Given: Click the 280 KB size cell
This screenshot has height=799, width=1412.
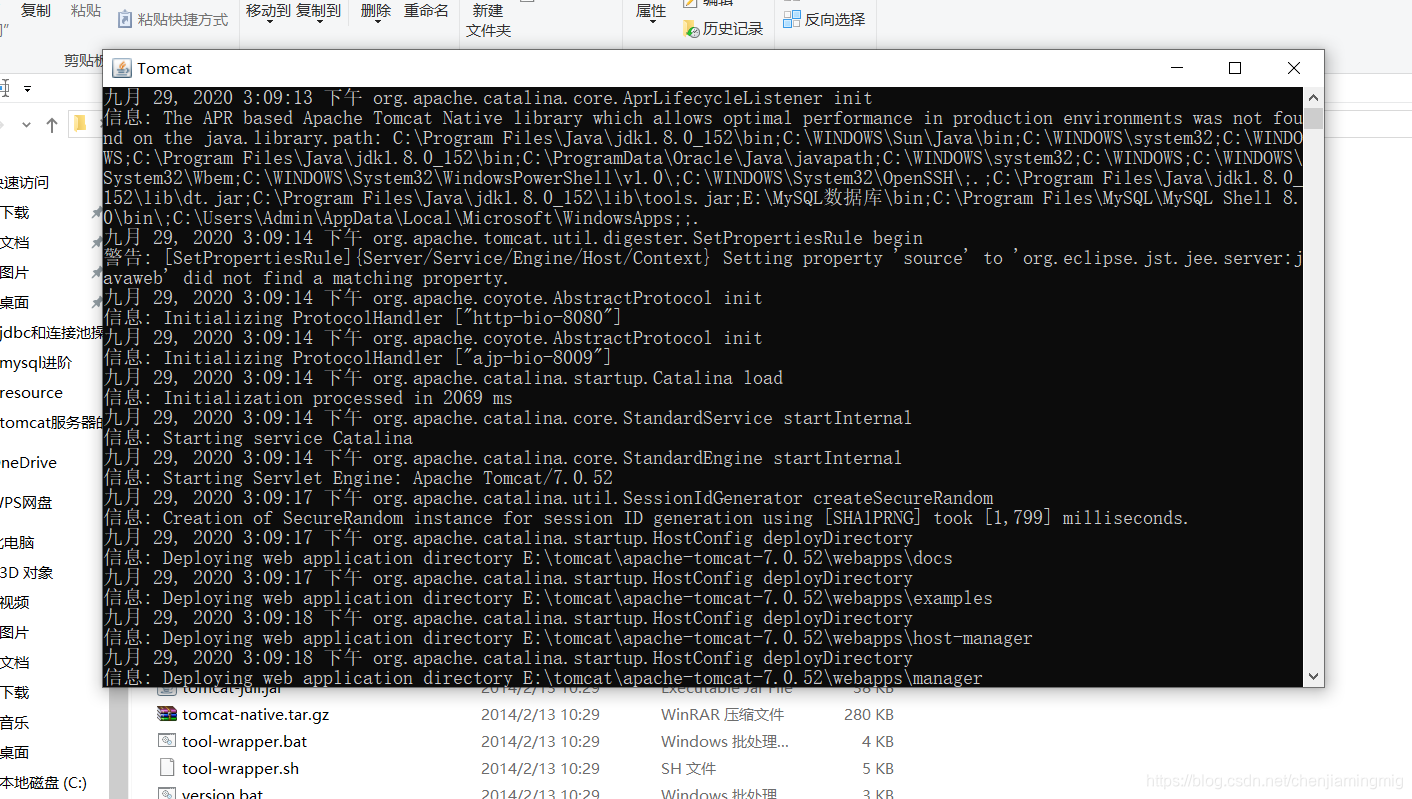Looking at the screenshot, I should (x=868, y=714).
